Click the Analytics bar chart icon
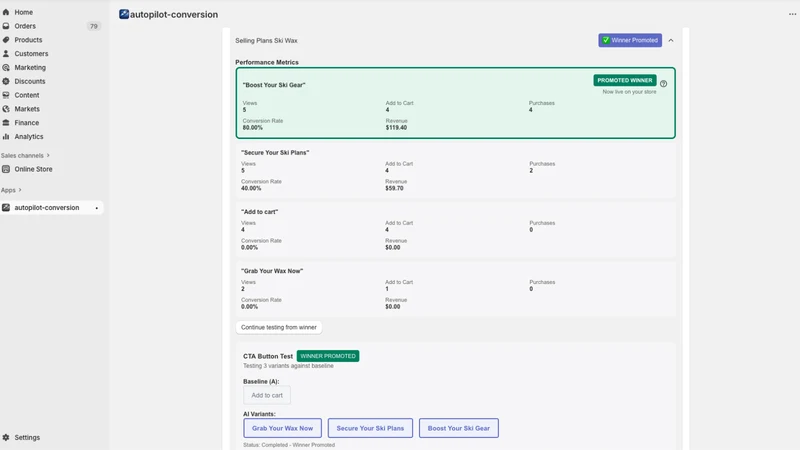The image size is (800, 450). pyautogui.click(x=6, y=136)
